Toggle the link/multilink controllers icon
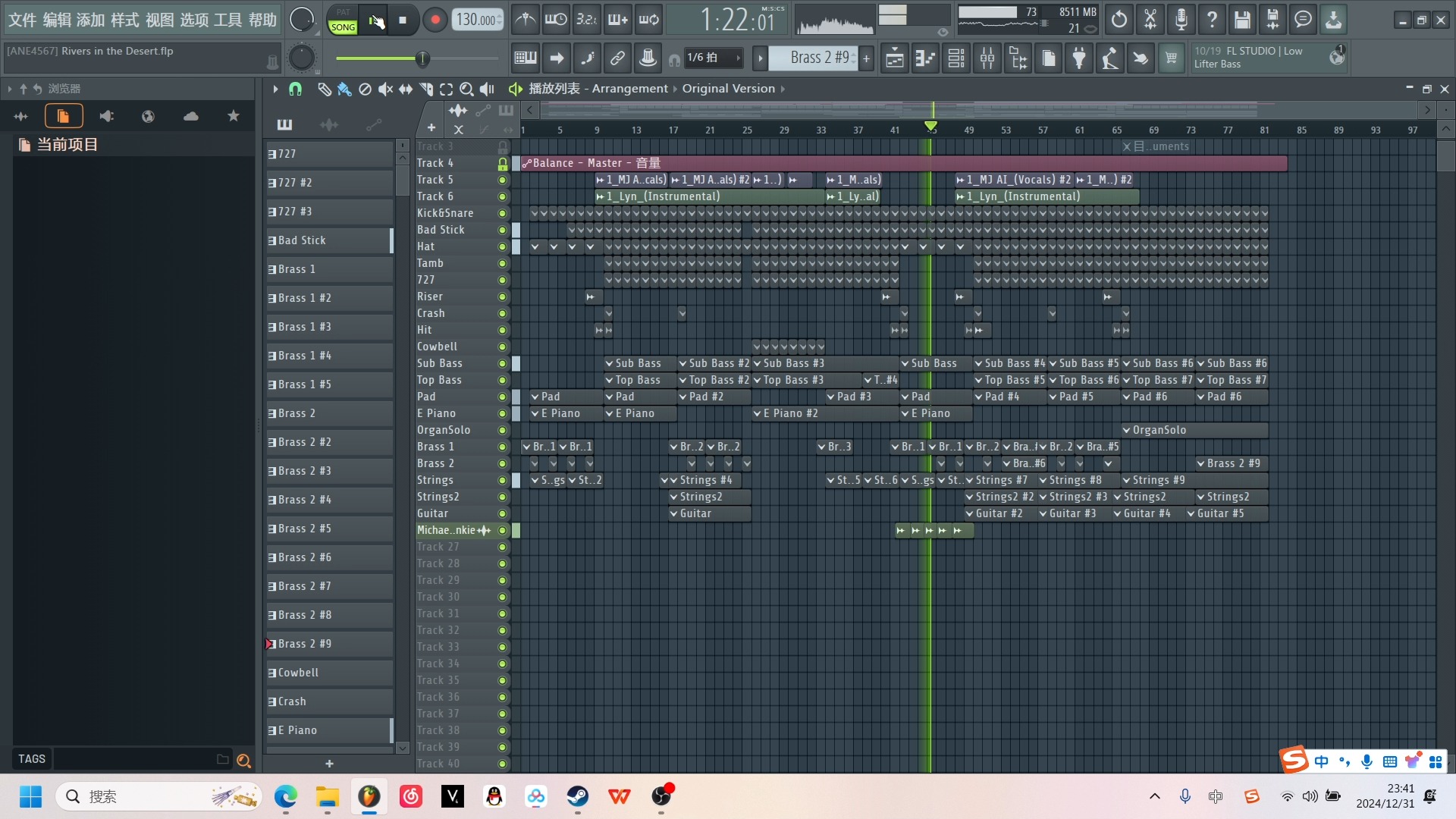The image size is (1456, 819). (617, 58)
